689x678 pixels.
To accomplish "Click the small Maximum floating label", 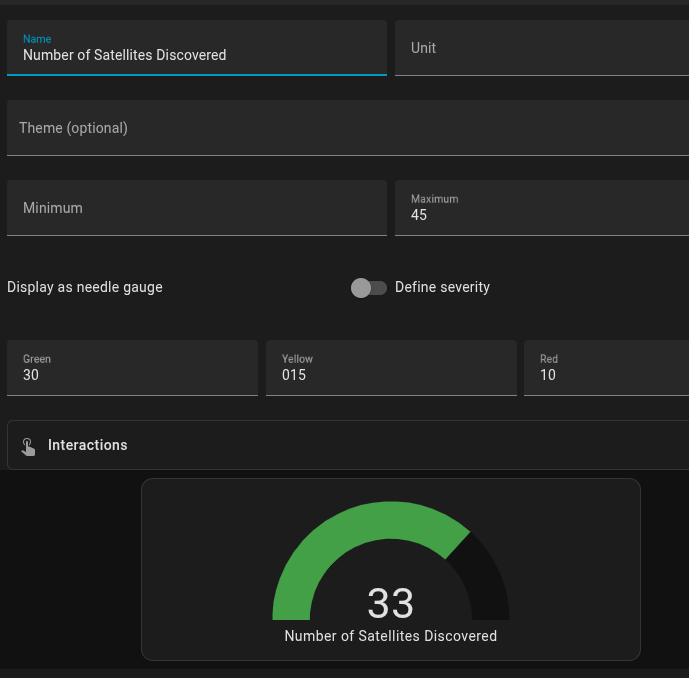I will pos(434,199).
